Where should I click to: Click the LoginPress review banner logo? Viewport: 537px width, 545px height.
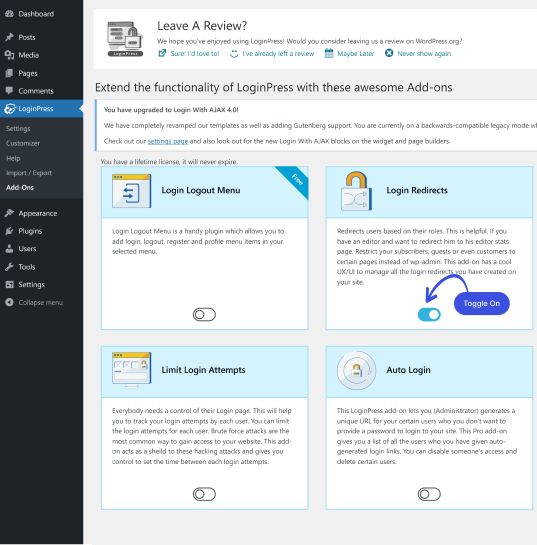pos(125,39)
